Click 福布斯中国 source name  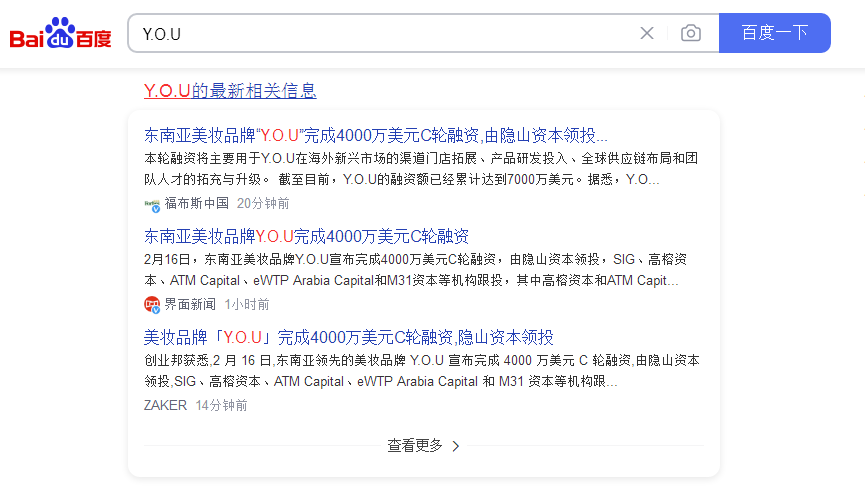[196, 203]
